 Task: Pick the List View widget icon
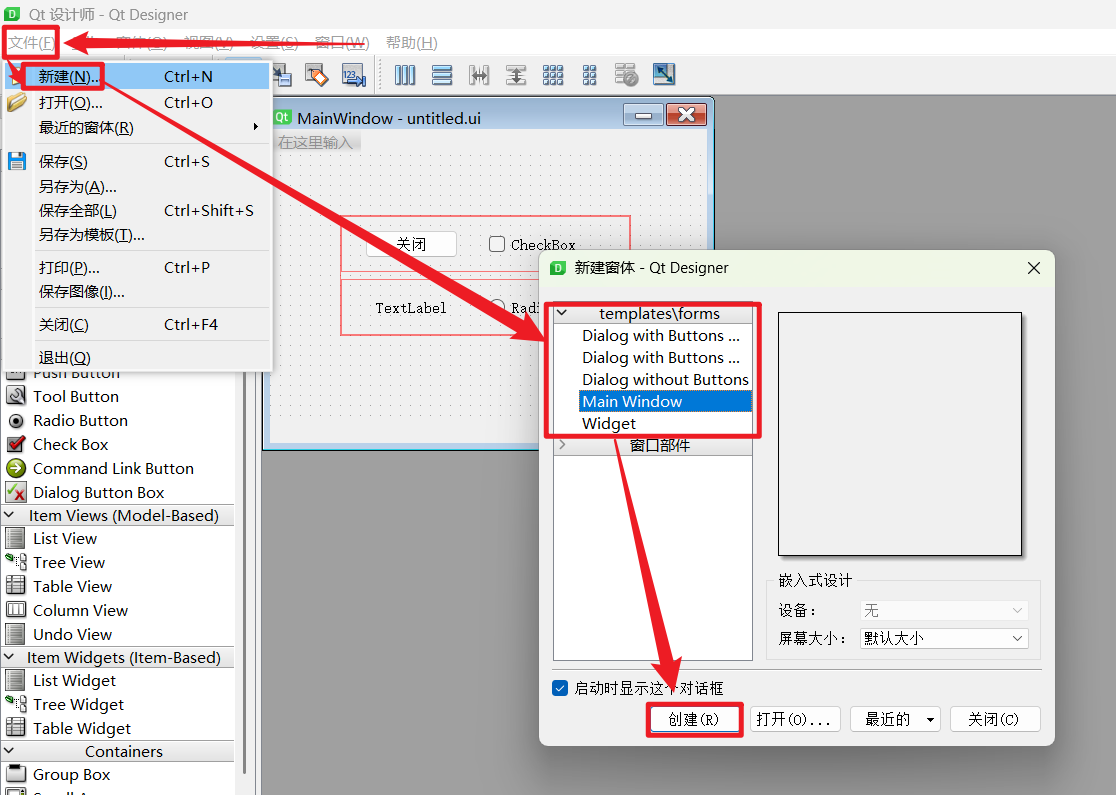[x=16, y=539]
